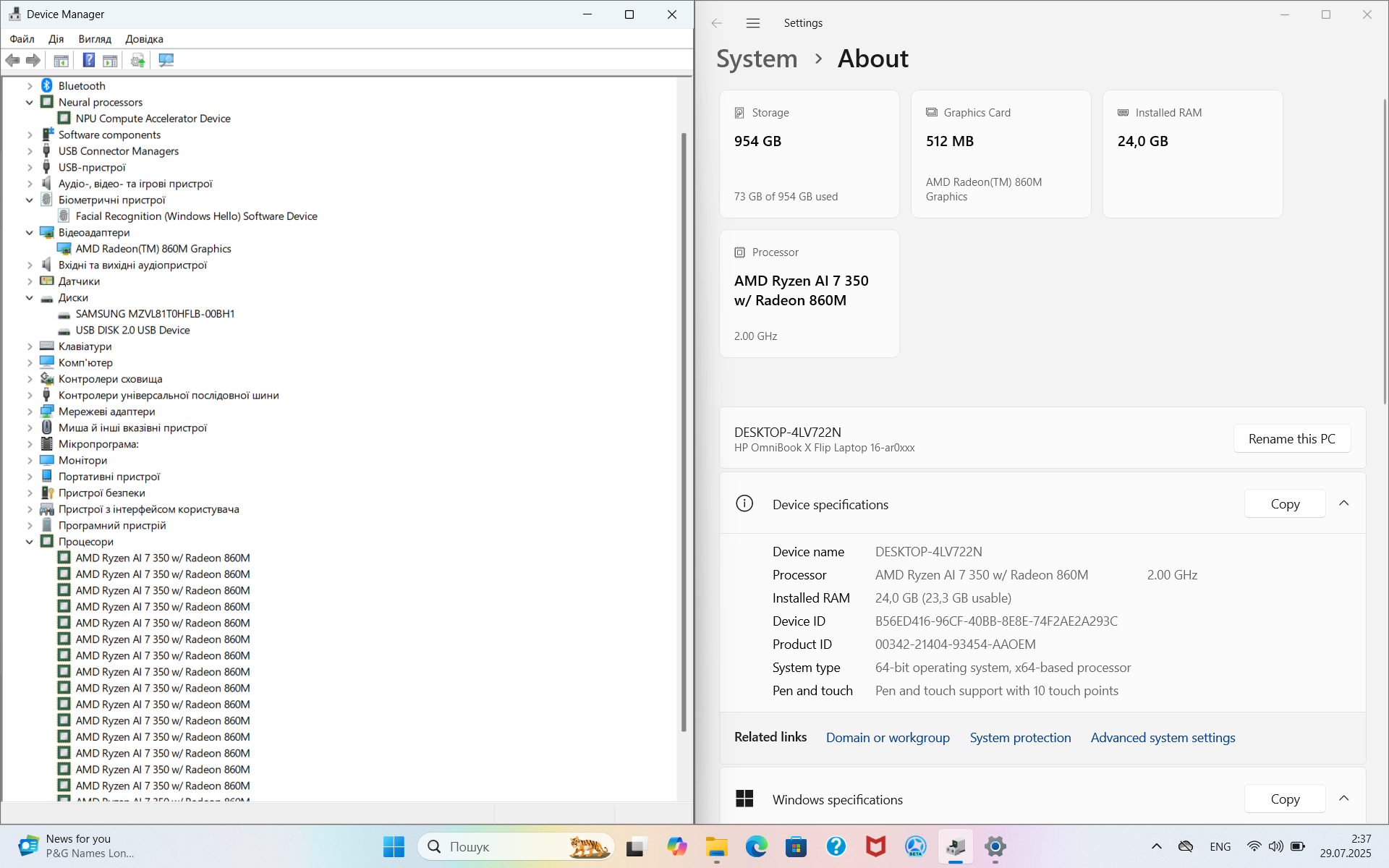1389x868 pixels.
Task: Open the Дія menu
Action: pos(56,39)
